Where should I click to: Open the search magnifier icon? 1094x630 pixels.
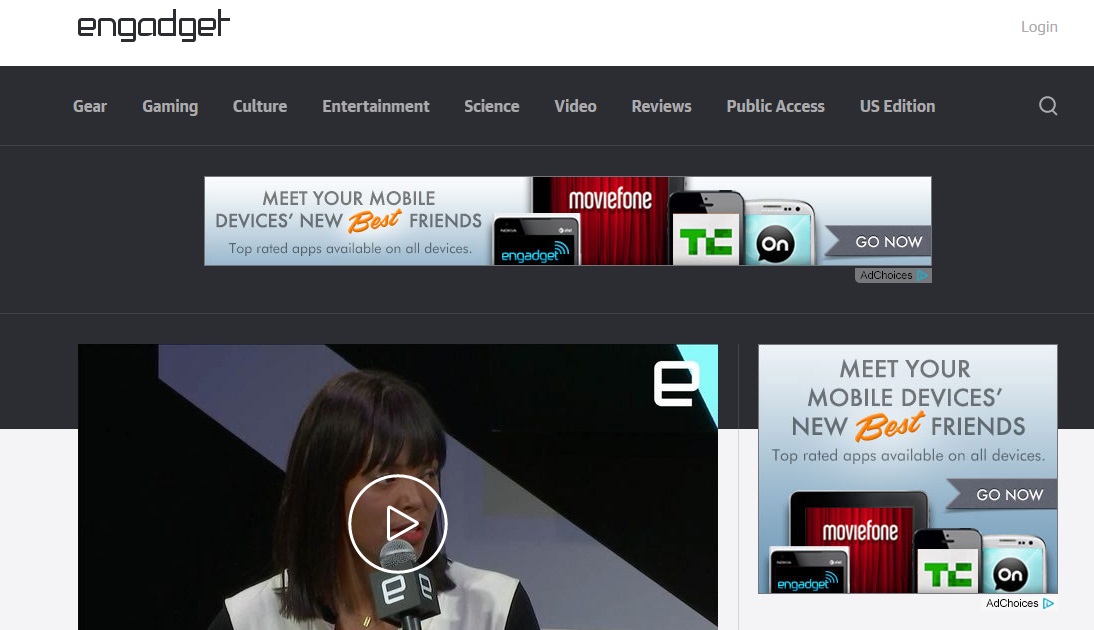[1048, 106]
